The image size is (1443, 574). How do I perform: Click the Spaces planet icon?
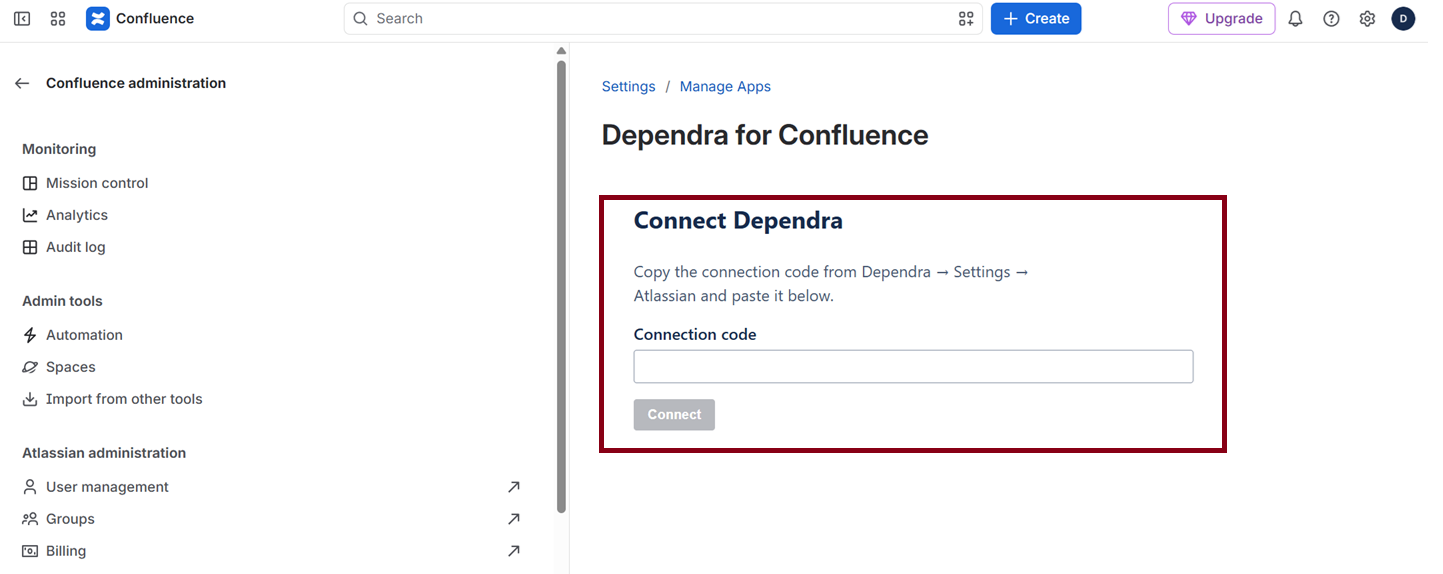(x=30, y=367)
